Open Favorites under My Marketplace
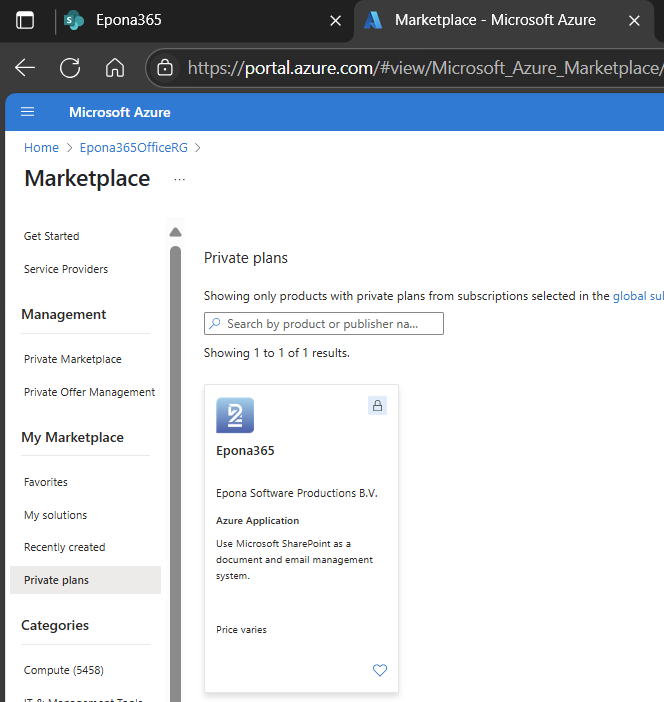 pyautogui.click(x=46, y=482)
